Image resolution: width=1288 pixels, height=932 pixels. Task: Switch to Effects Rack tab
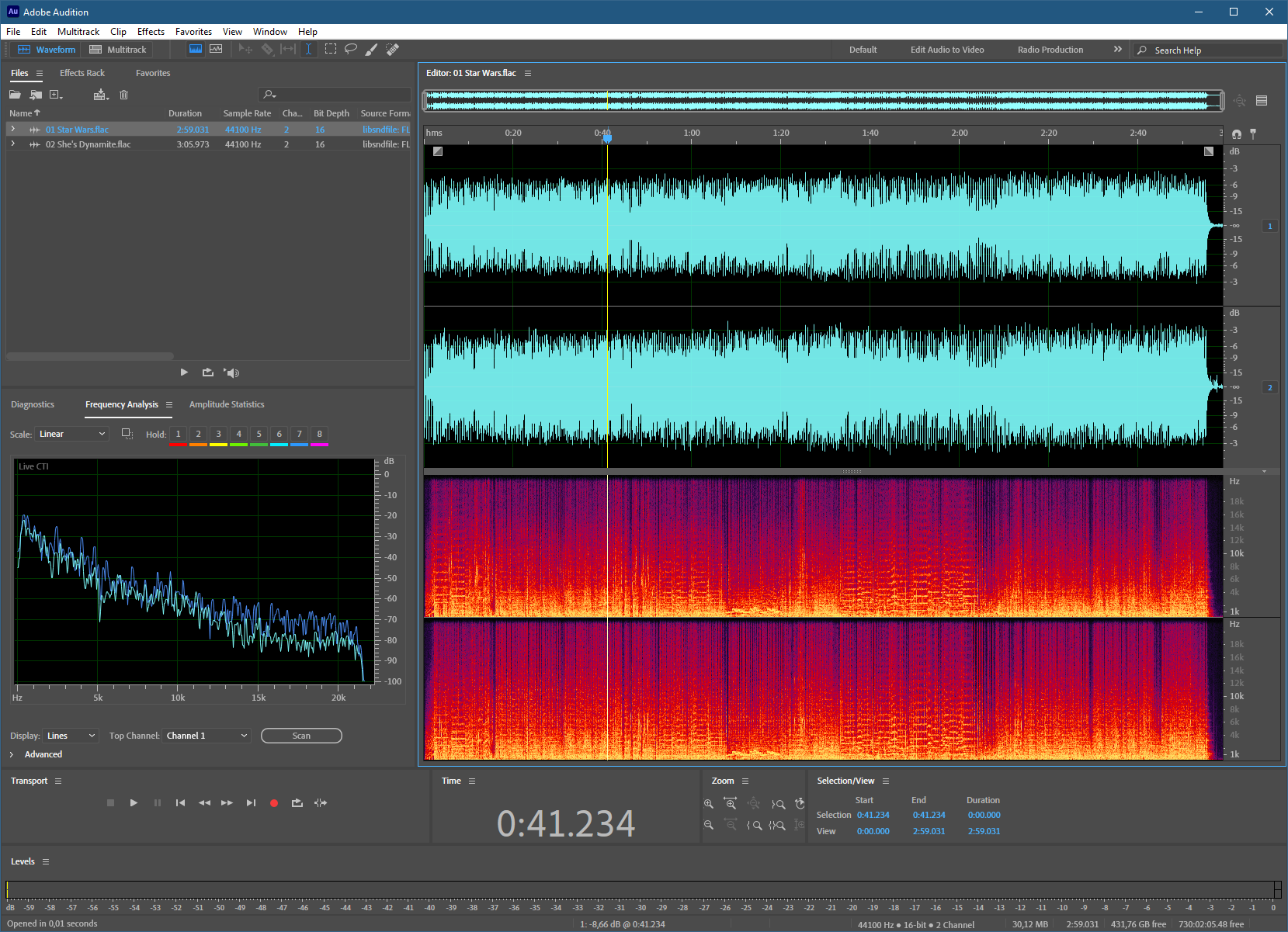82,73
